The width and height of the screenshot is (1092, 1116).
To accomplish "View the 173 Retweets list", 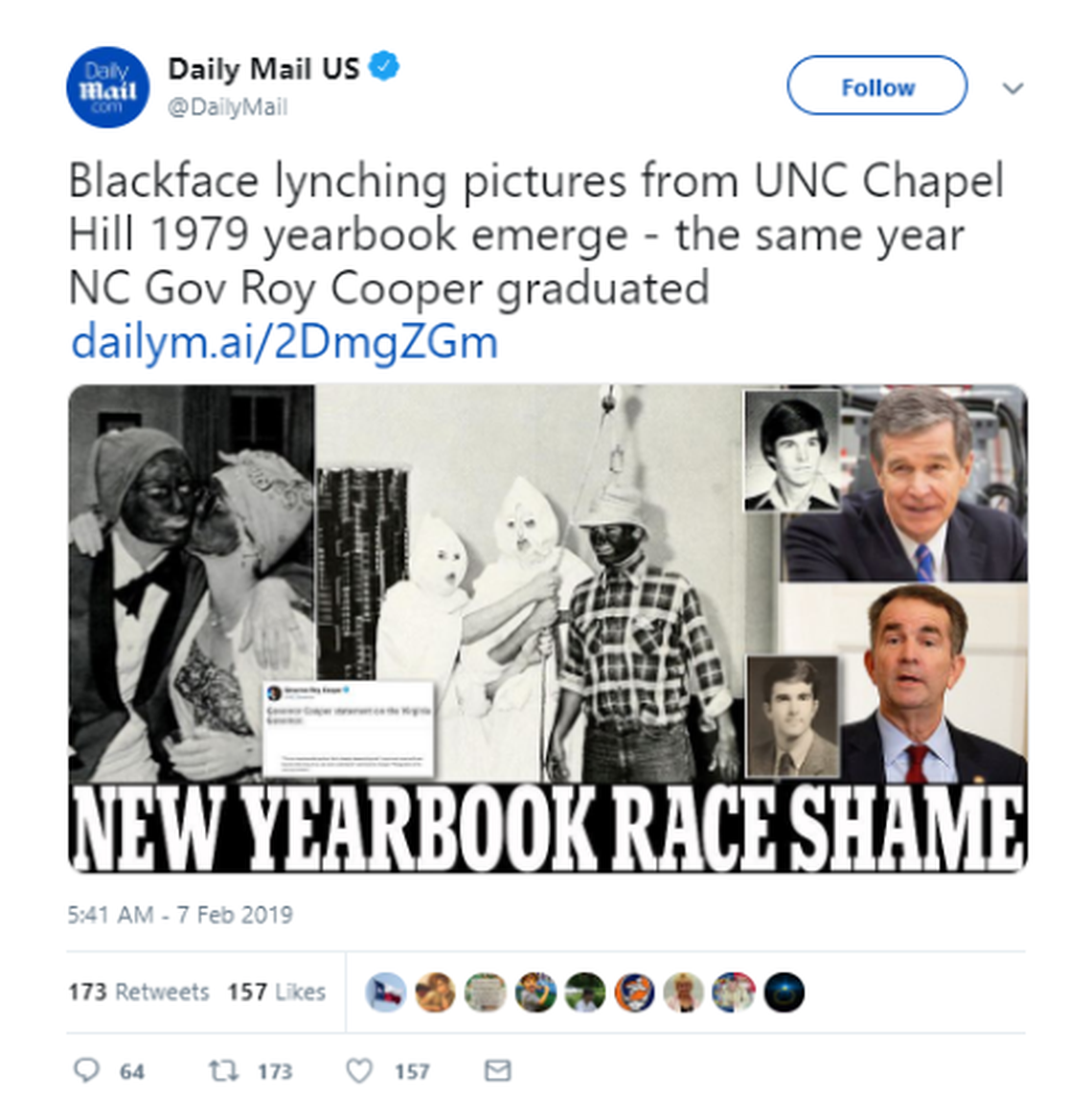I will pos(139,991).
